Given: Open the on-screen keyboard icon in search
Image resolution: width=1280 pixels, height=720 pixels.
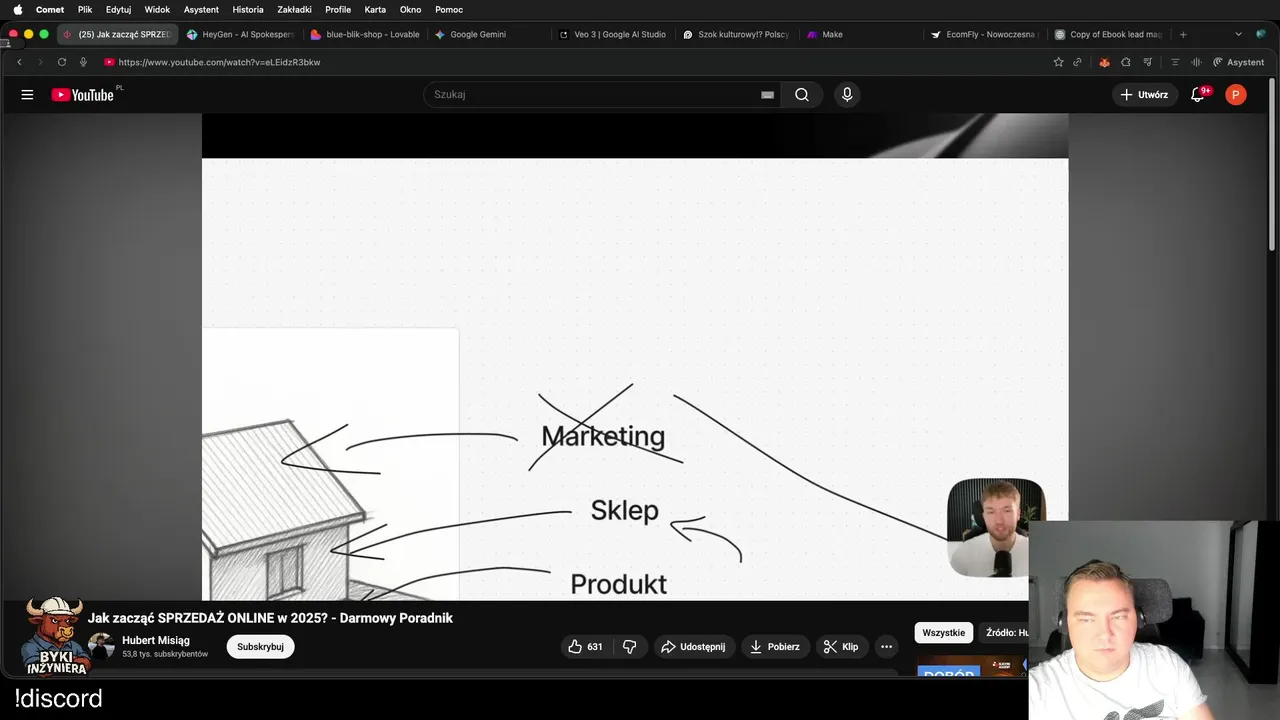Looking at the screenshot, I should click(767, 95).
